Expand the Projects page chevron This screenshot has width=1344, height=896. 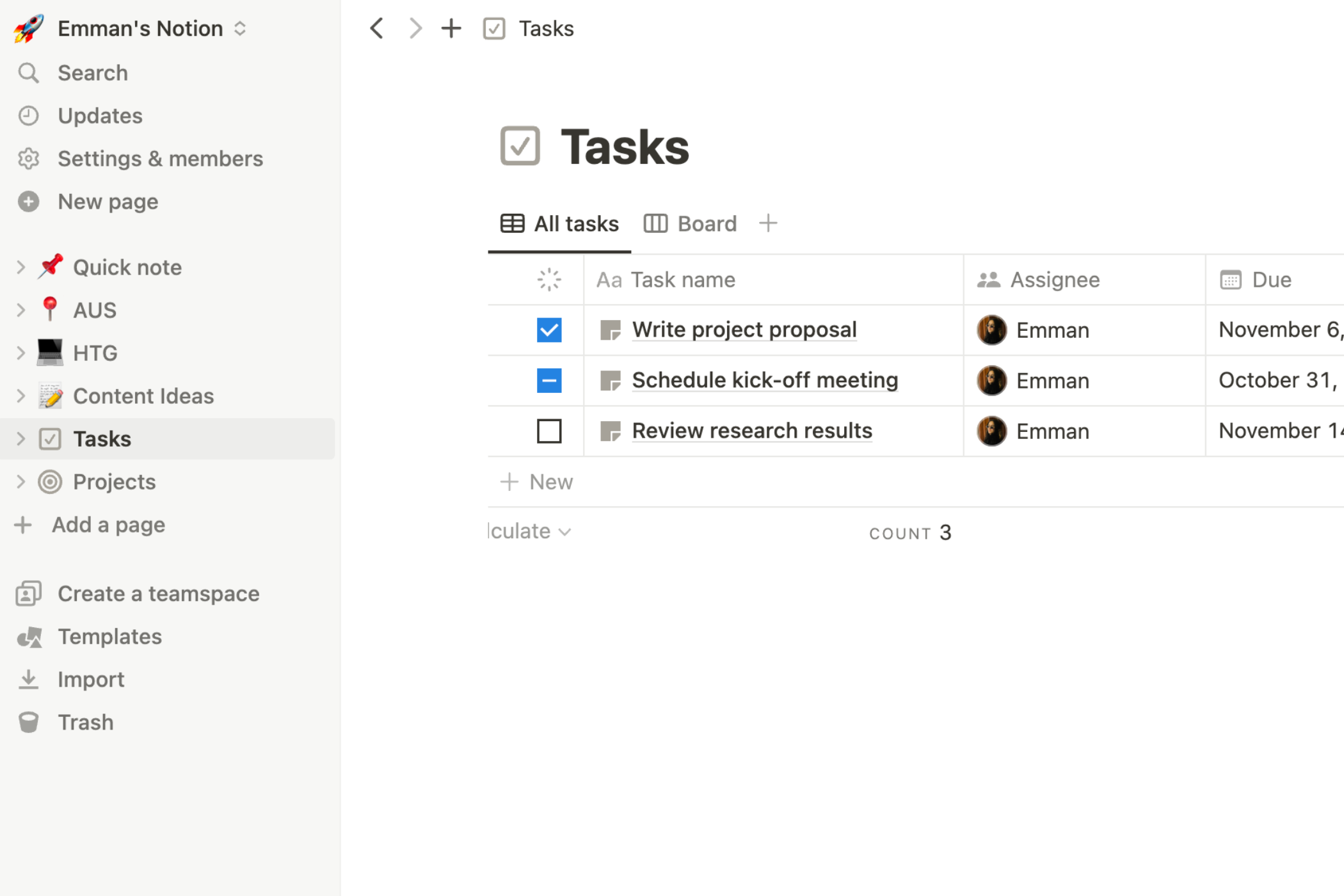click(20, 481)
